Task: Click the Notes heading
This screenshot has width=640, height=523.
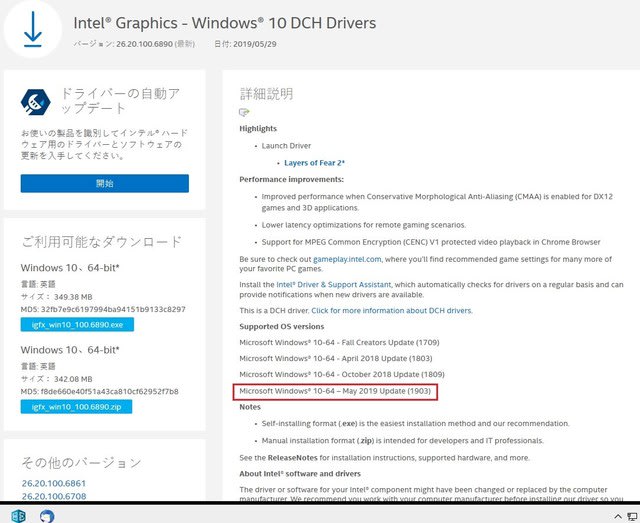Action: (250, 407)
